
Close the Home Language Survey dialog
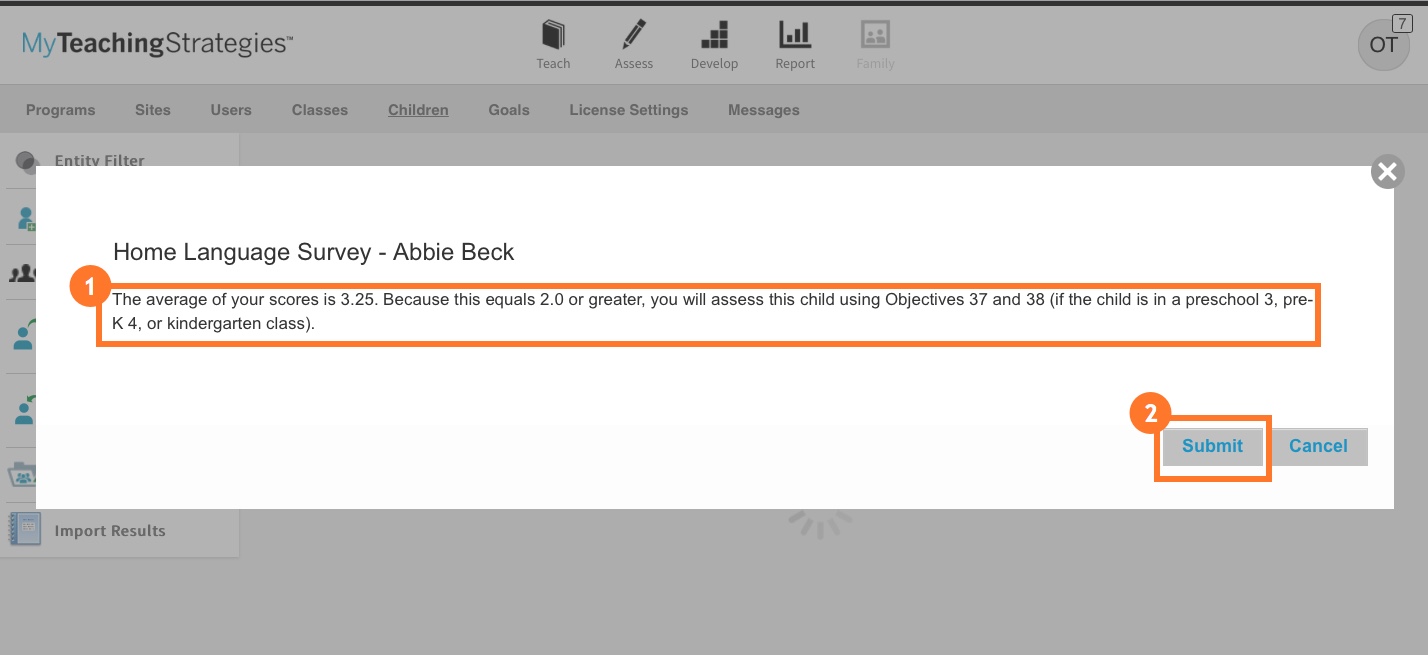click(x=1387, y=172)
